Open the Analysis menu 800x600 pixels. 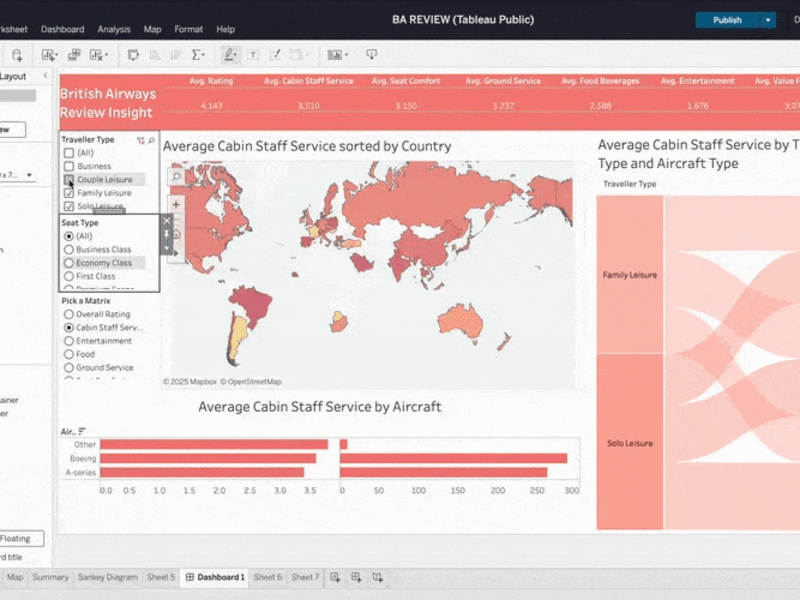pos(114,29)
